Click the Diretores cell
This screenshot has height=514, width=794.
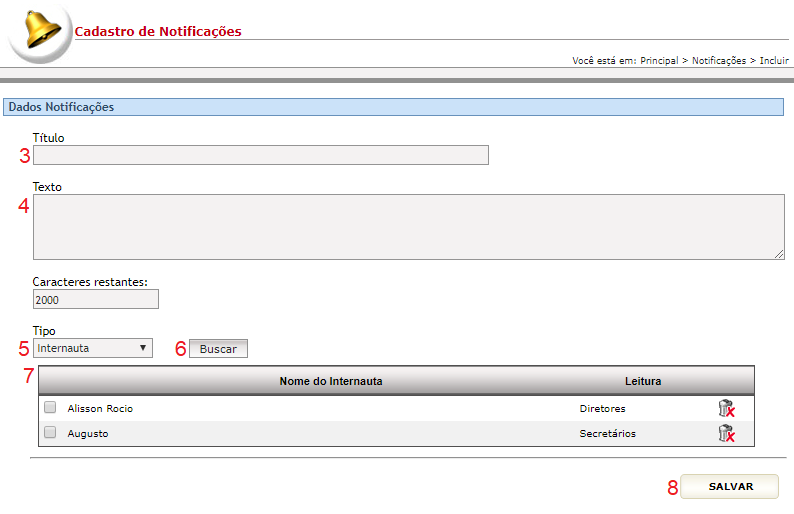click(x=602, y=409)
